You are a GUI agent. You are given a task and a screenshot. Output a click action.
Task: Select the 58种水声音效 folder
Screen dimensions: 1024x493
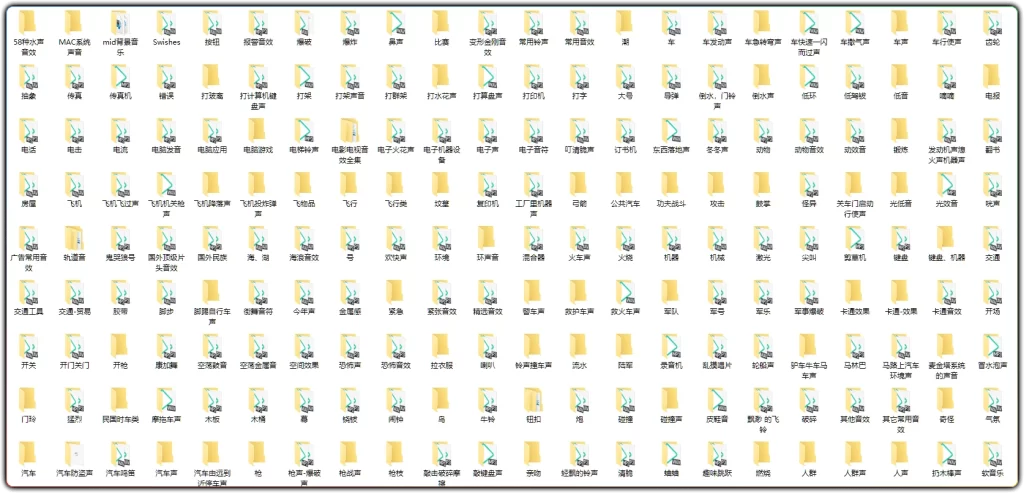click(28, 31)
